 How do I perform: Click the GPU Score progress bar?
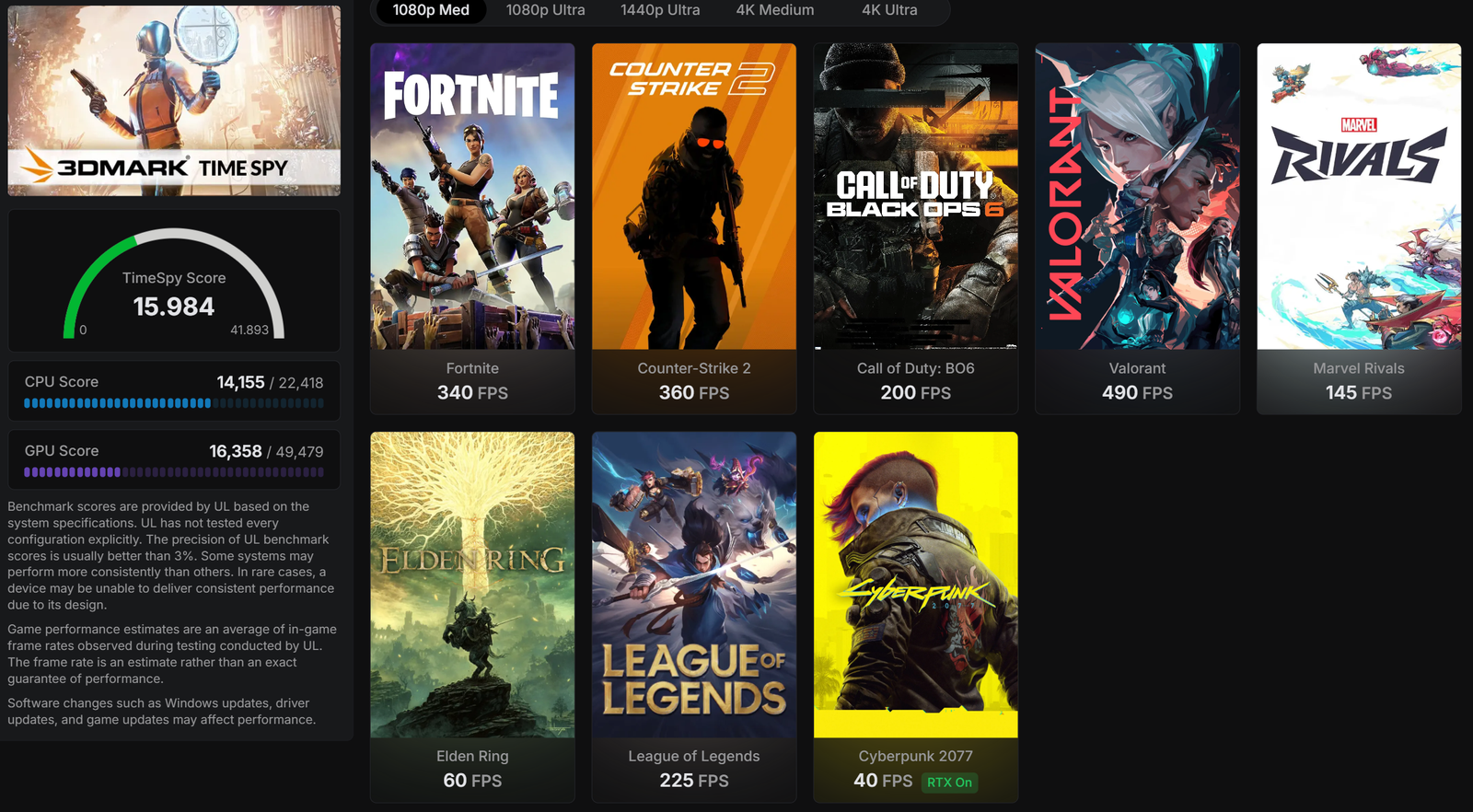click(174, 472)
